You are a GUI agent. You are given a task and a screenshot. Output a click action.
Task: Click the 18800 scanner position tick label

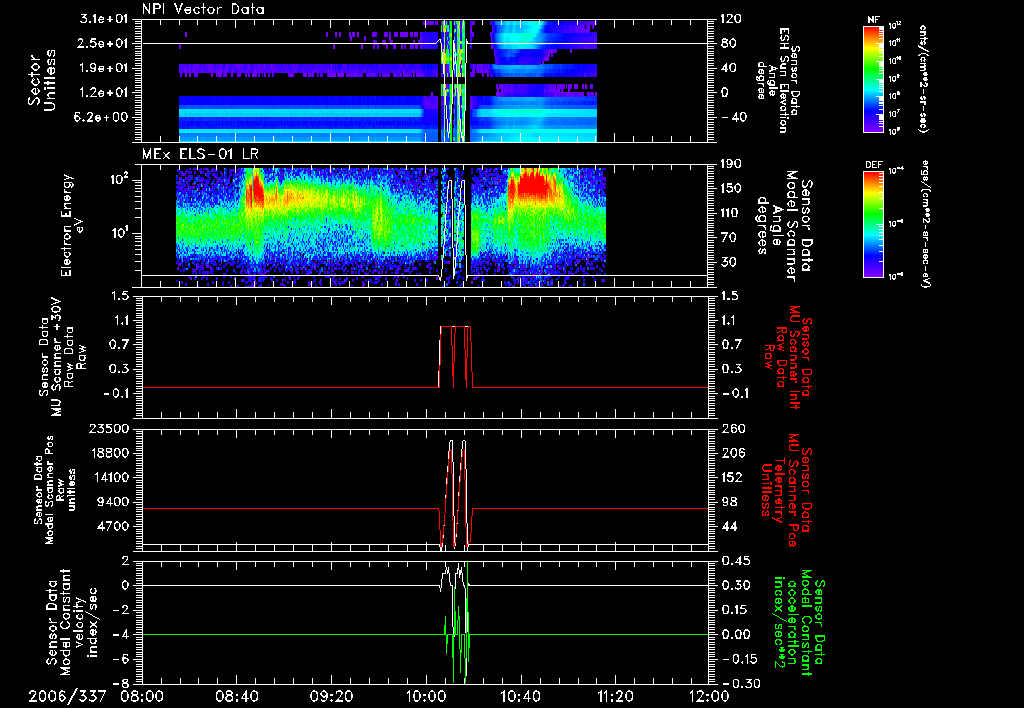click(x=108, y=453)
